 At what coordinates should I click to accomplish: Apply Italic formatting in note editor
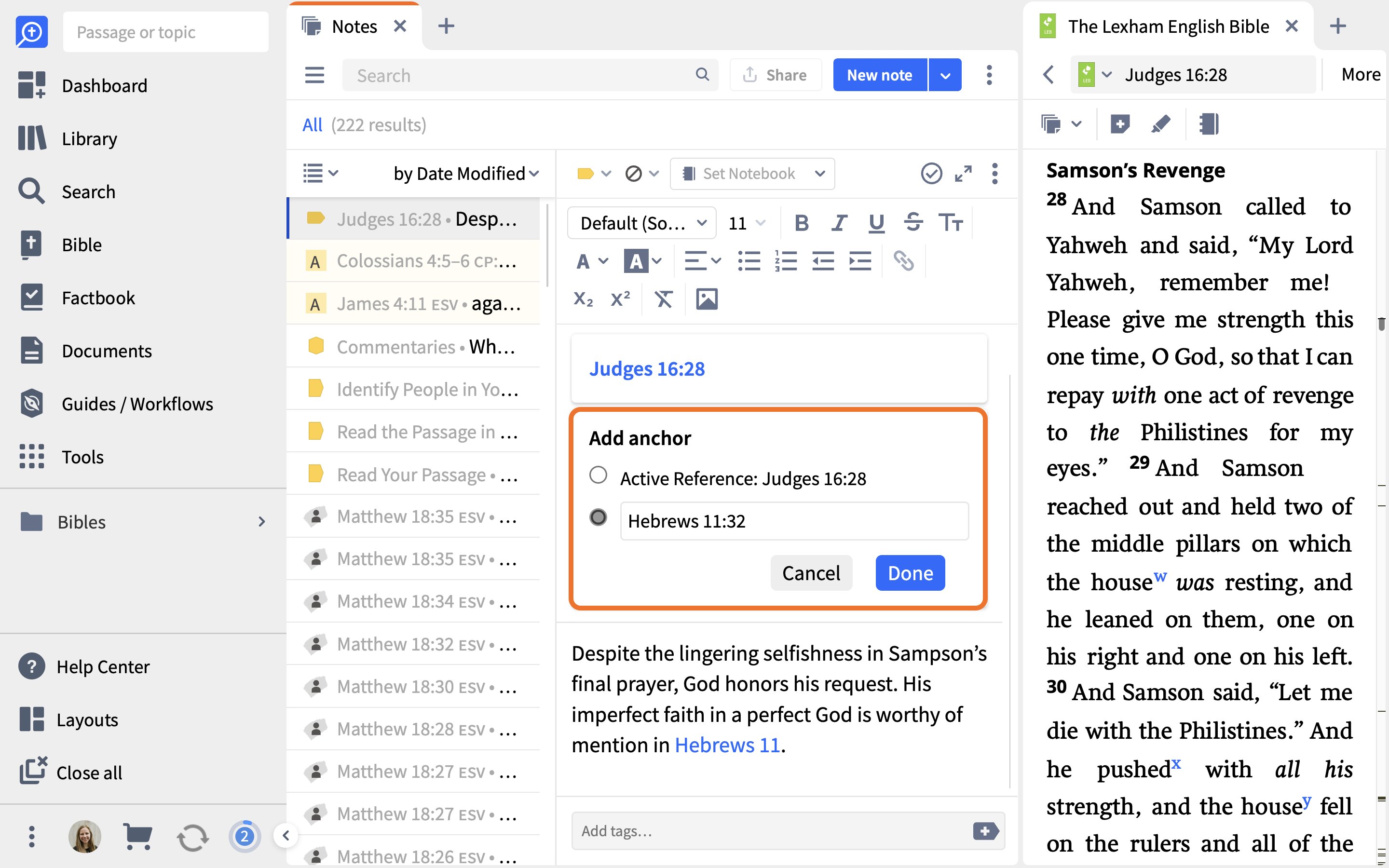[839, 223]
